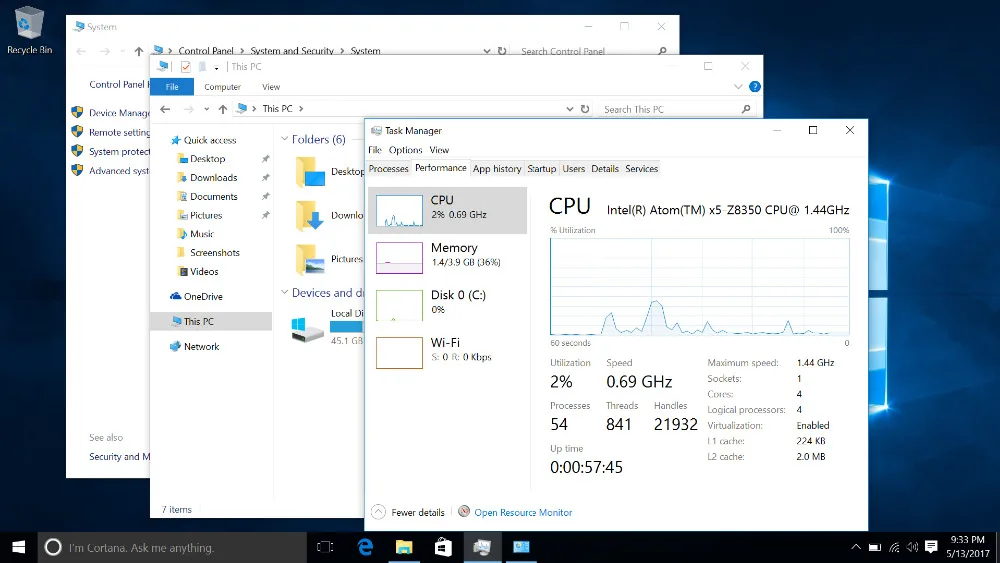Screen dimensions: 1000x563
Task: Open Task Manager View menu
Action: pyautogui.click(x=439, y=150)
